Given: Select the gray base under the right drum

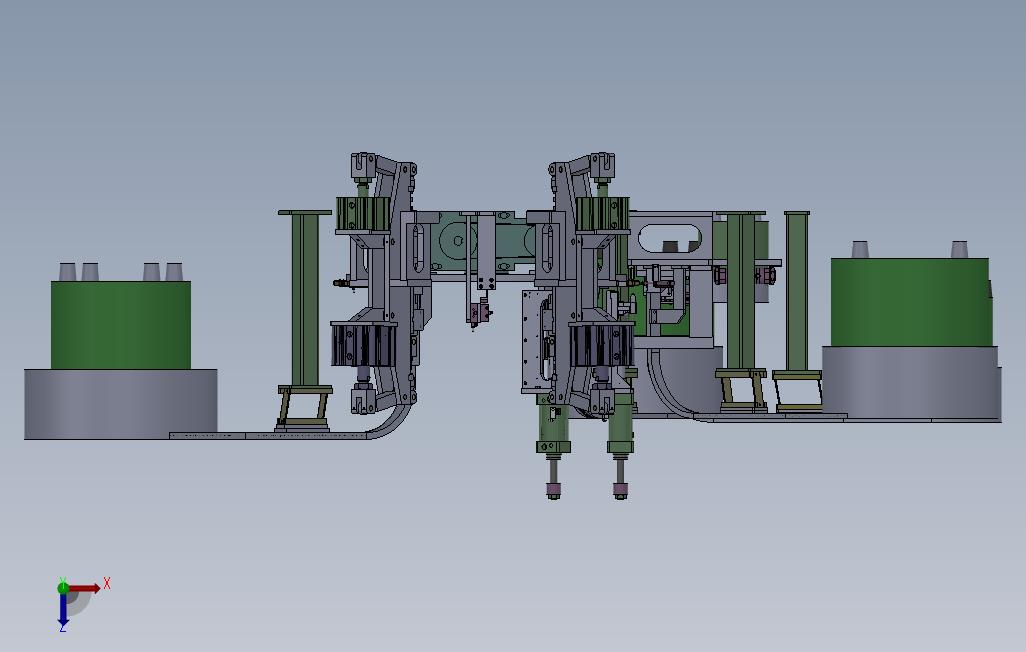Looking at the screenshot, I should [911, 383].
